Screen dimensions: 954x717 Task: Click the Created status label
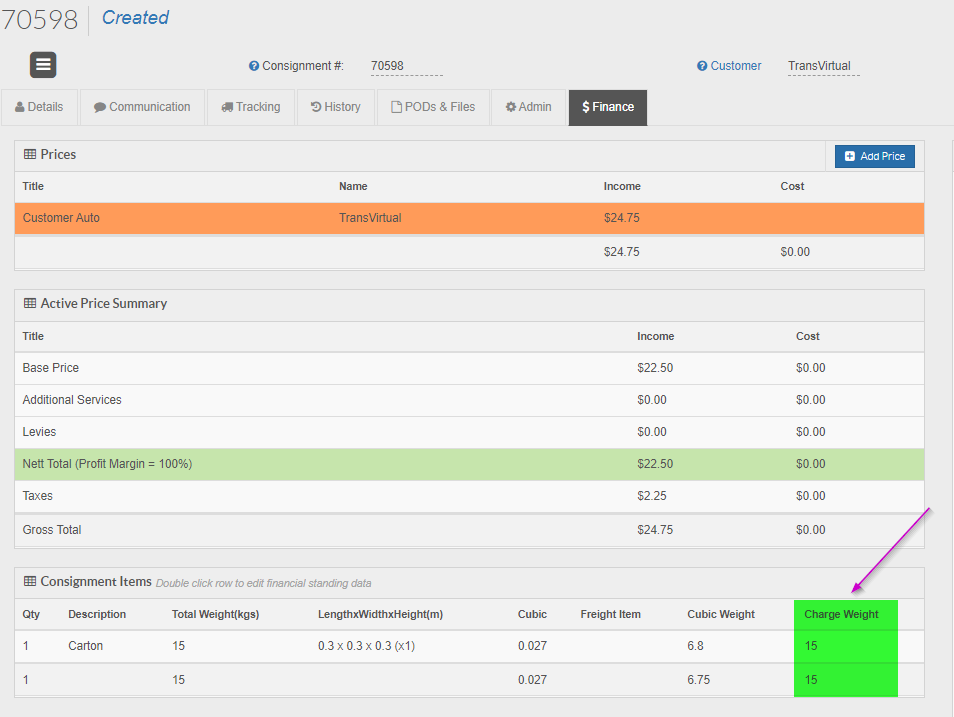[135, 18]
